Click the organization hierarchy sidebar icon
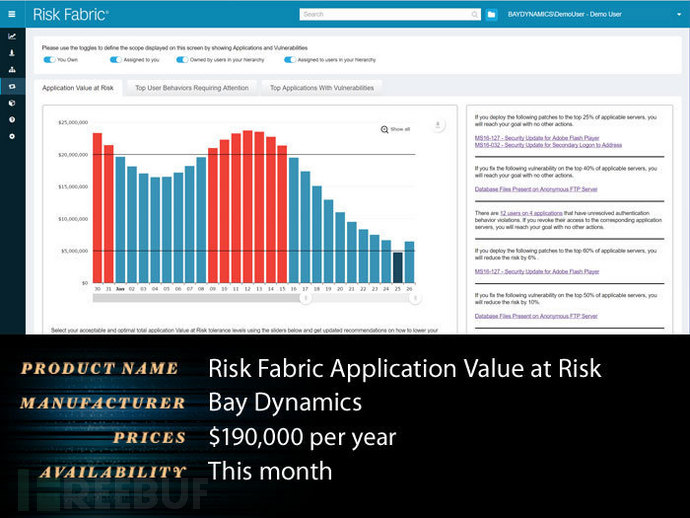690x518 pixels. click(12, 70)
